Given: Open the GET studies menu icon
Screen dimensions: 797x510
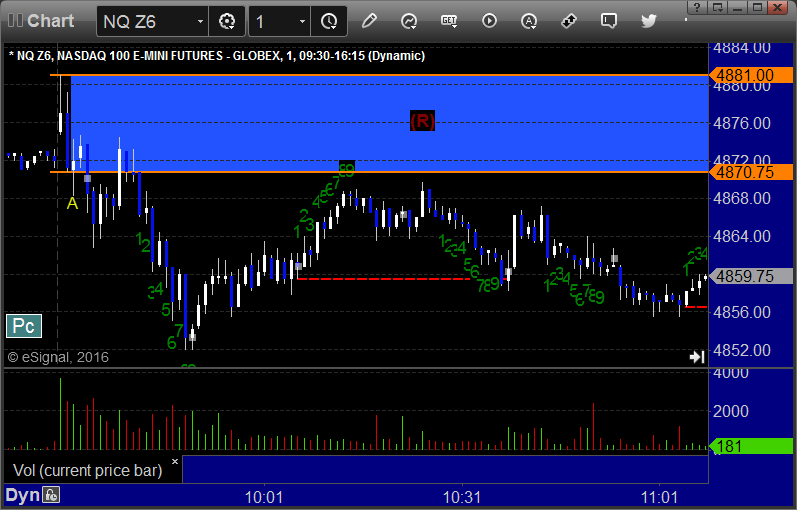Looking at the screenshot, I should click(449, 21).
